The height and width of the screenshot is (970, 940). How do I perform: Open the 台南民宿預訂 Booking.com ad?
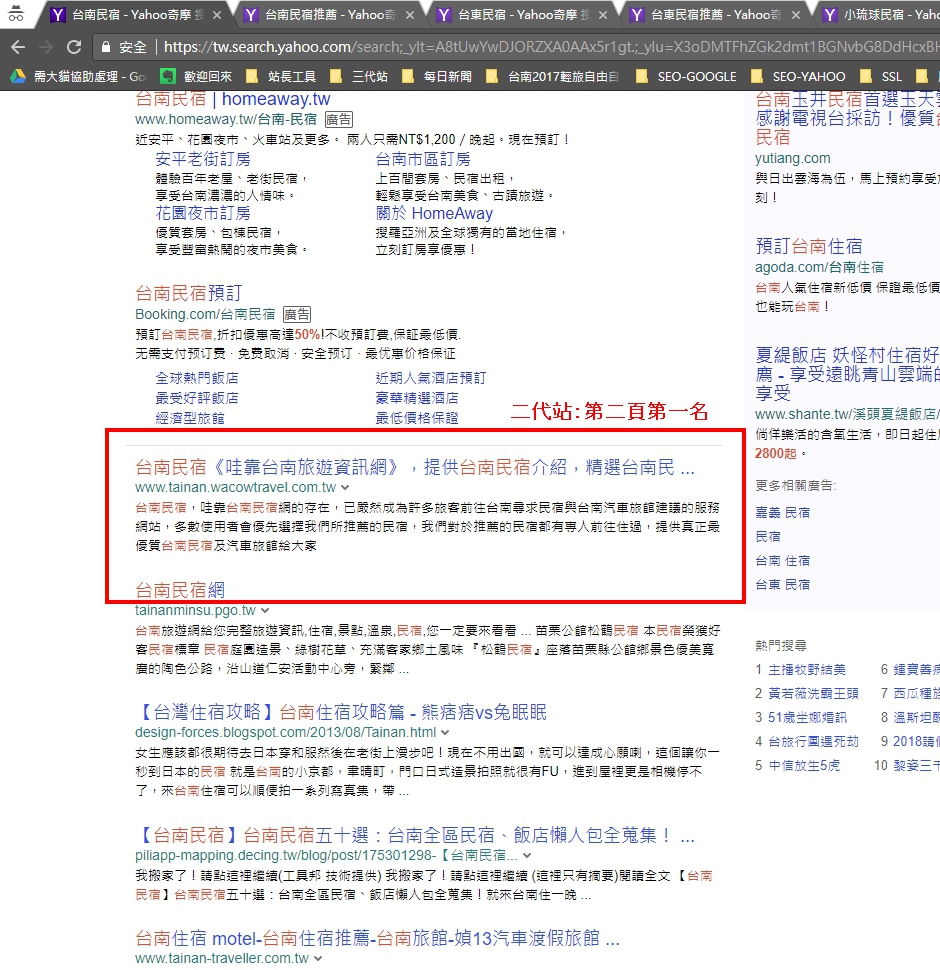coord(189,293)
